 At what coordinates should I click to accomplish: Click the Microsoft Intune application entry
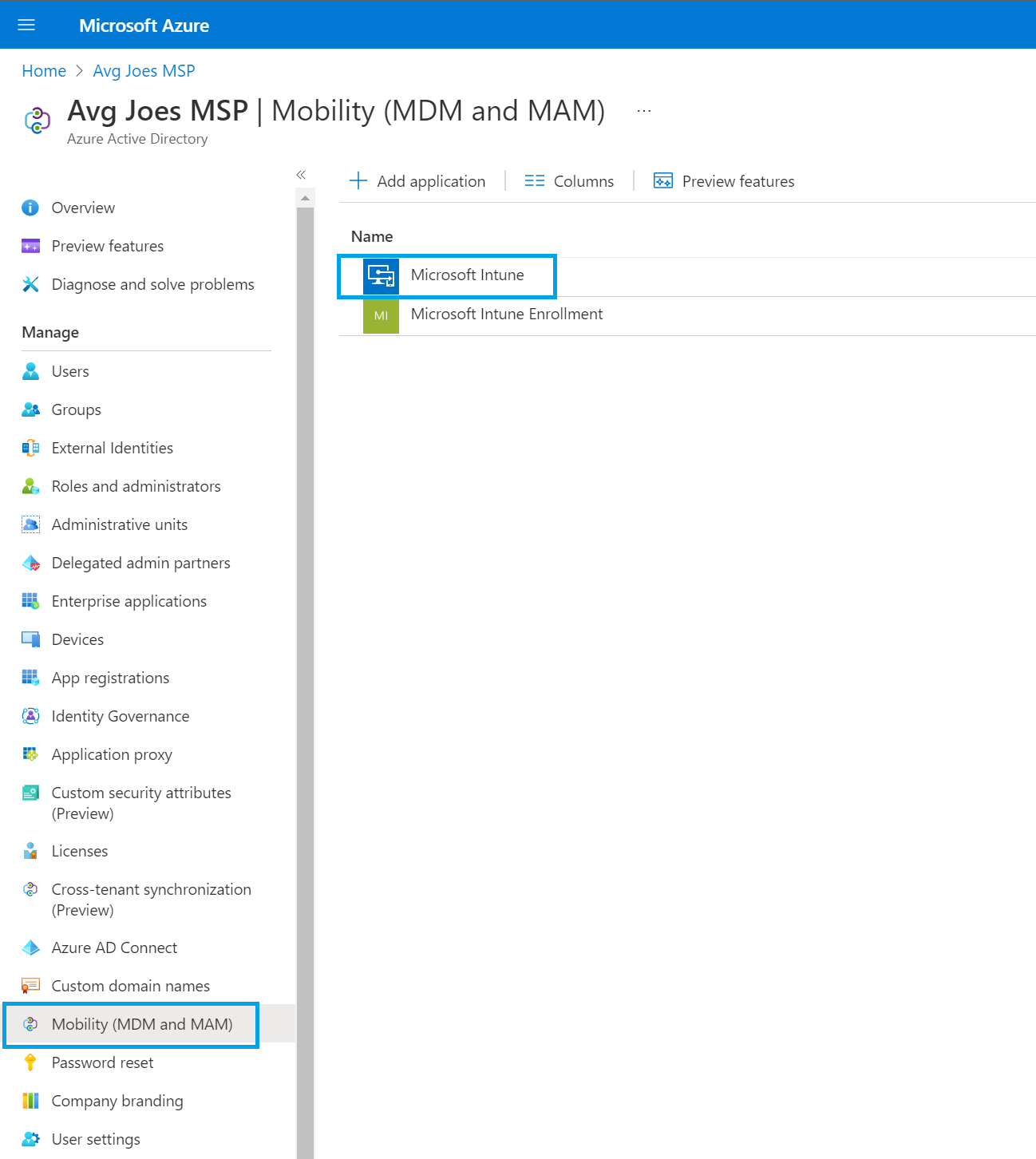pos(467,275)
